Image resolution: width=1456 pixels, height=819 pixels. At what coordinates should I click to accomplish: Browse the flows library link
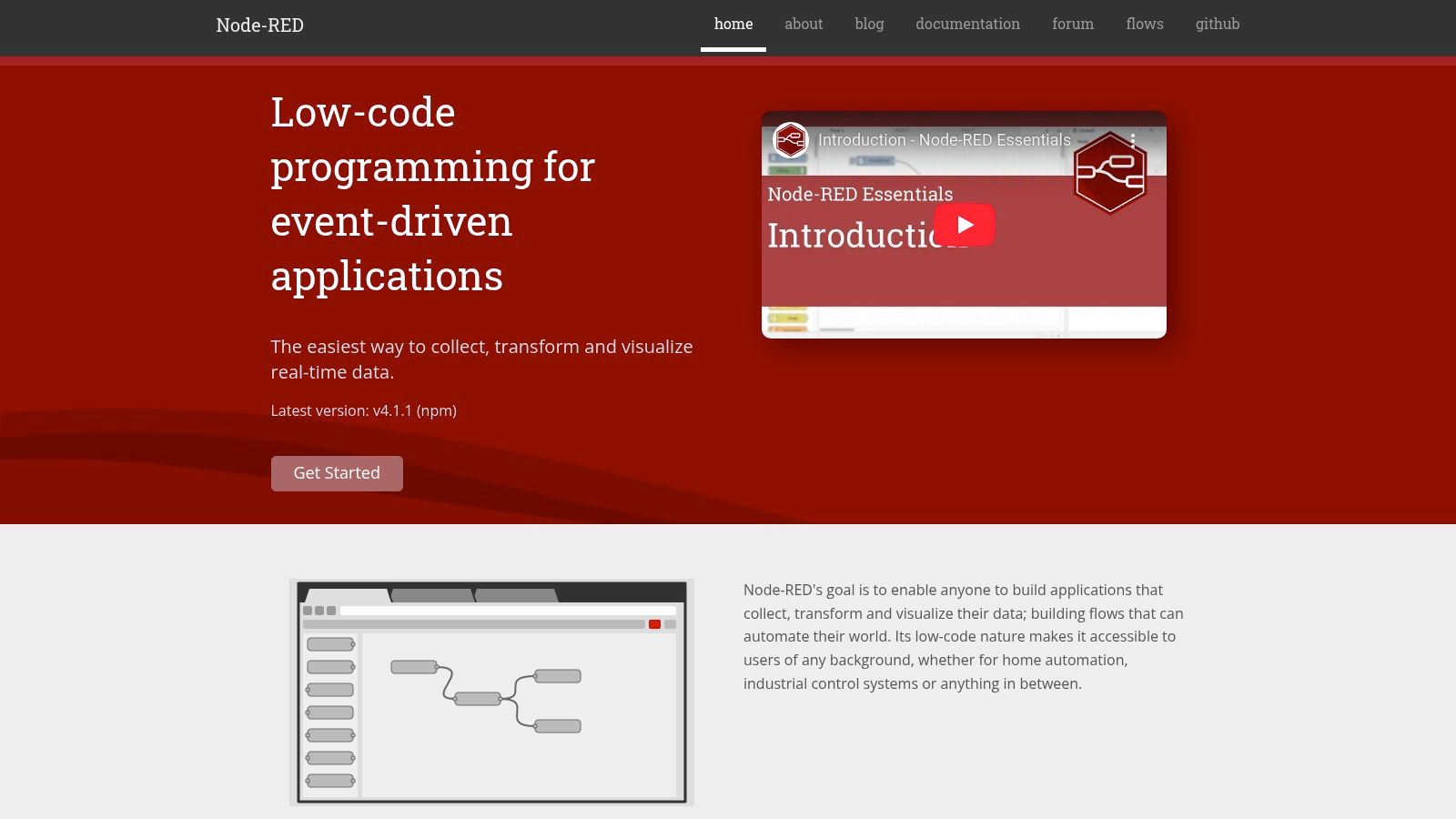1144,24
